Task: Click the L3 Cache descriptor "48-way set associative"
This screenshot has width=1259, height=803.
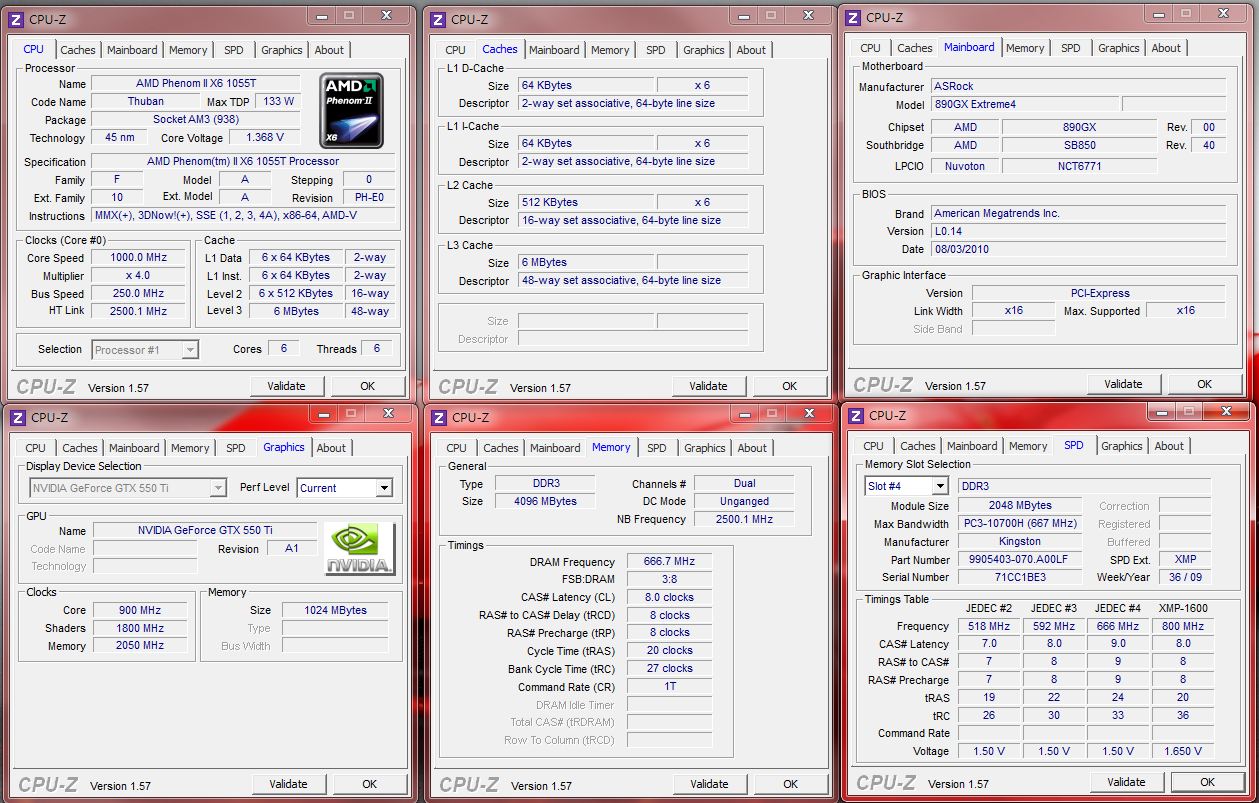Action: coord(632,281)
